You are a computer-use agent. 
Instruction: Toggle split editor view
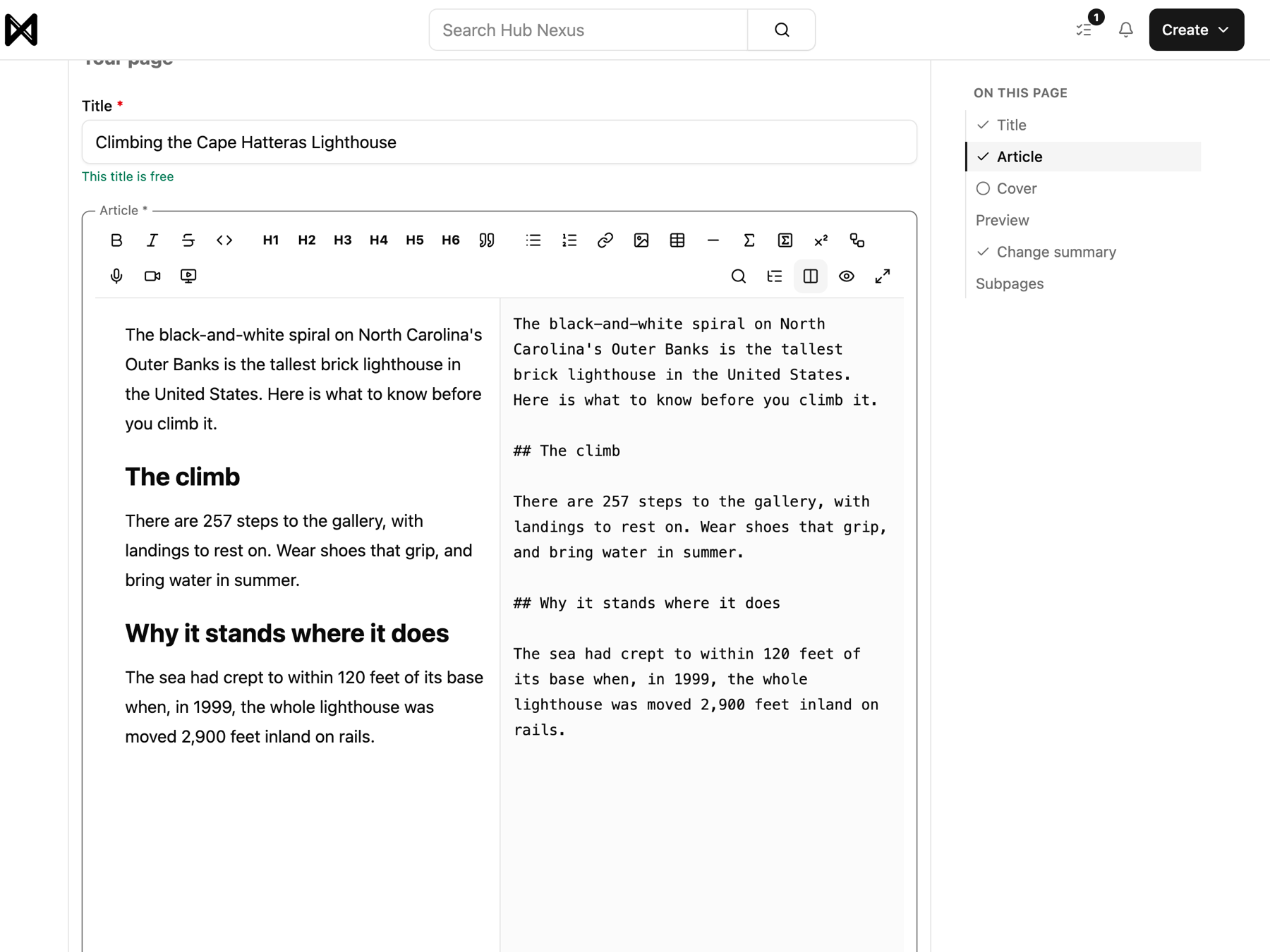[x=811, y=276]
